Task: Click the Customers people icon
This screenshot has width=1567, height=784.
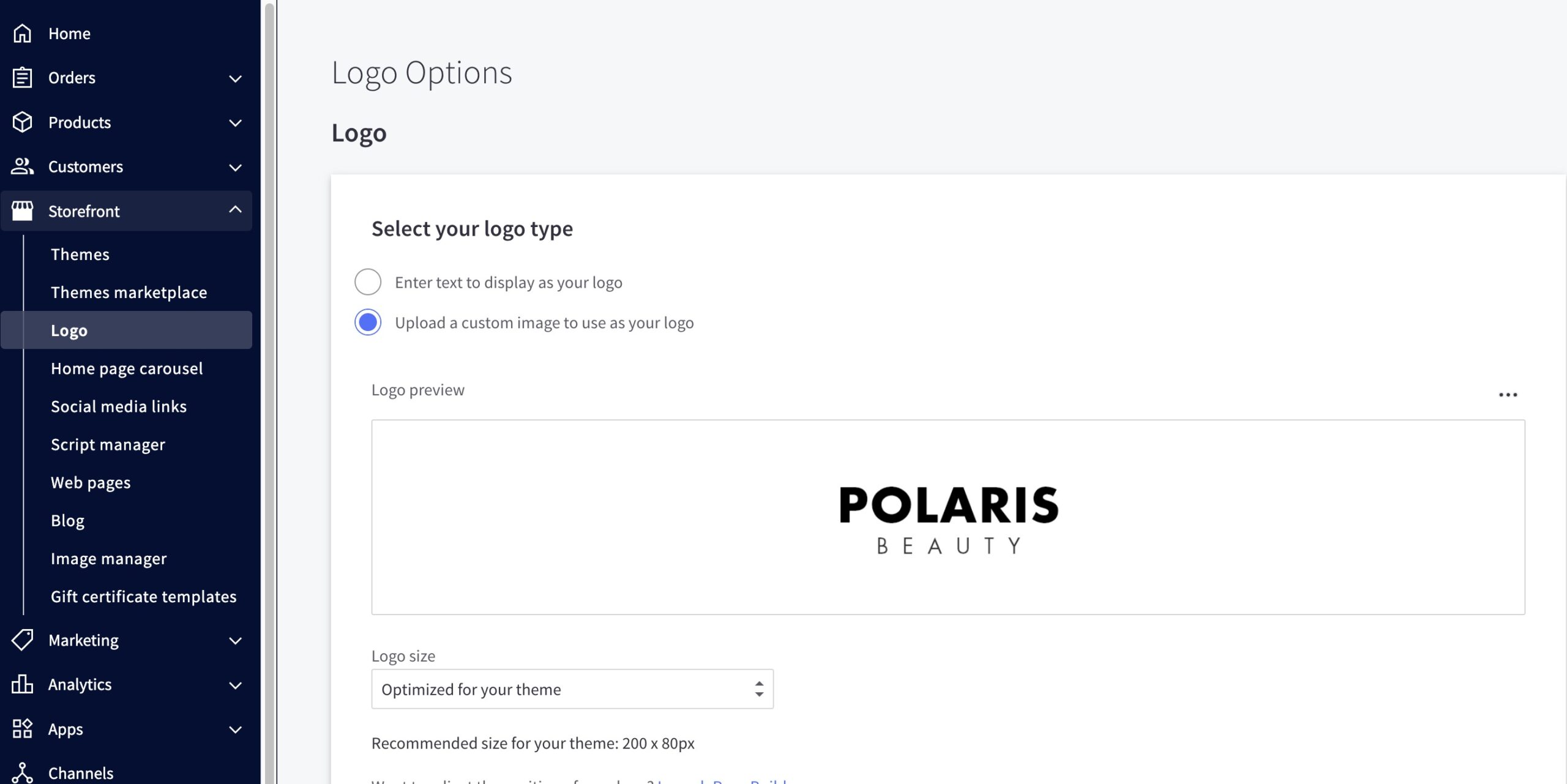Action: [x=22, y=166]
